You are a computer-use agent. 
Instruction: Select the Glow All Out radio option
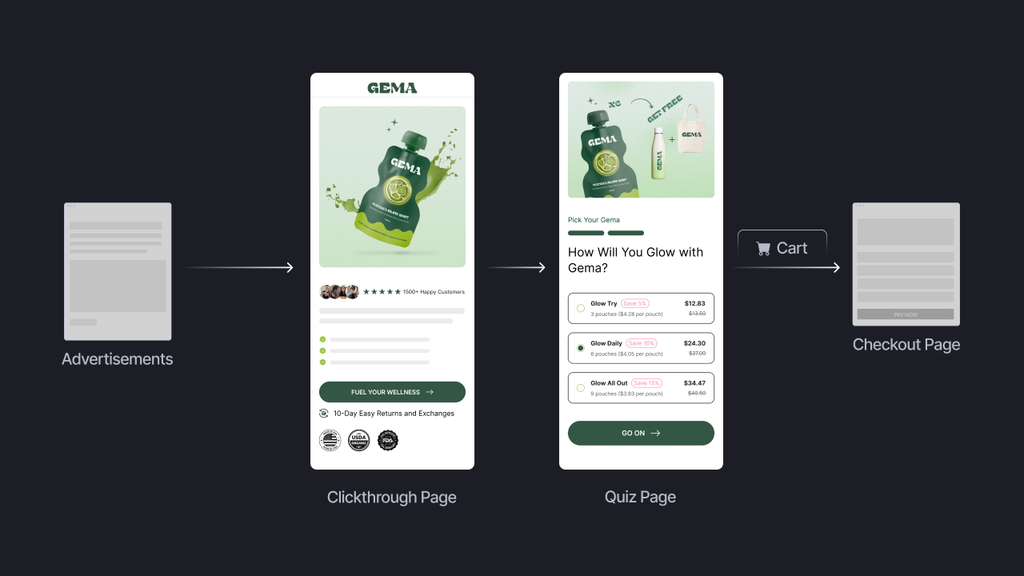[581, 388]
